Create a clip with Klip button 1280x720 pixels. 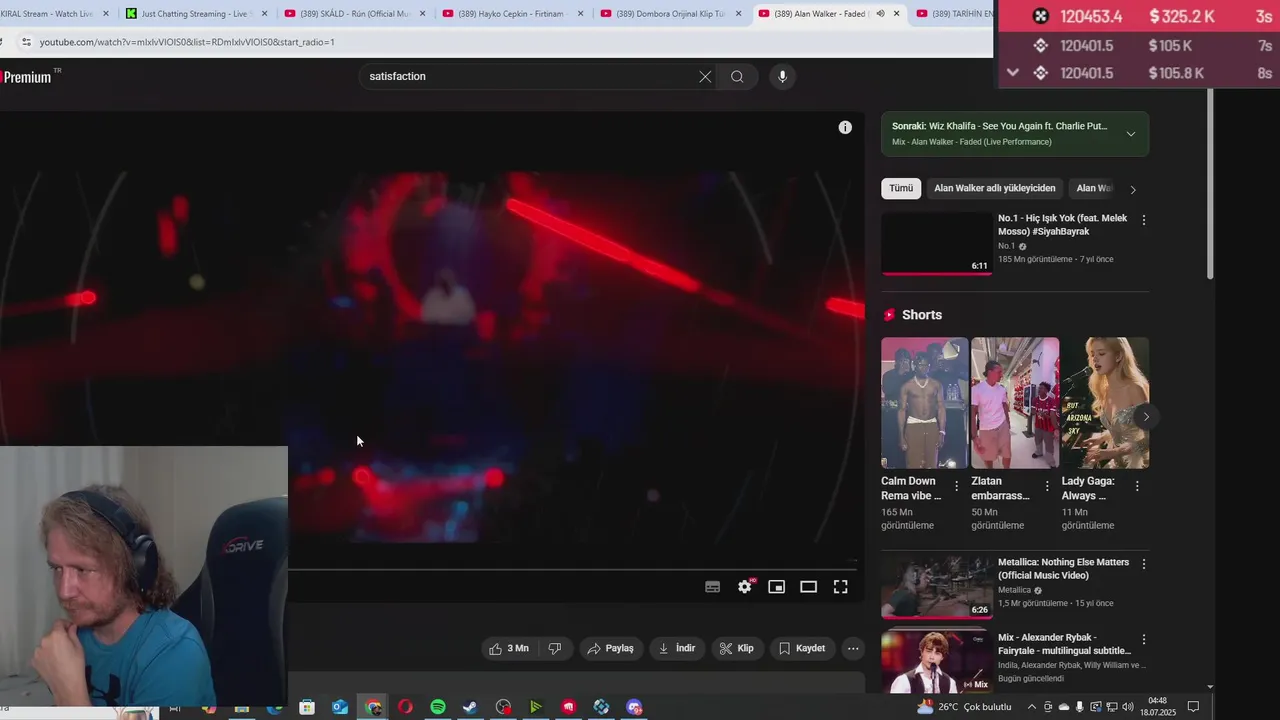737,648
